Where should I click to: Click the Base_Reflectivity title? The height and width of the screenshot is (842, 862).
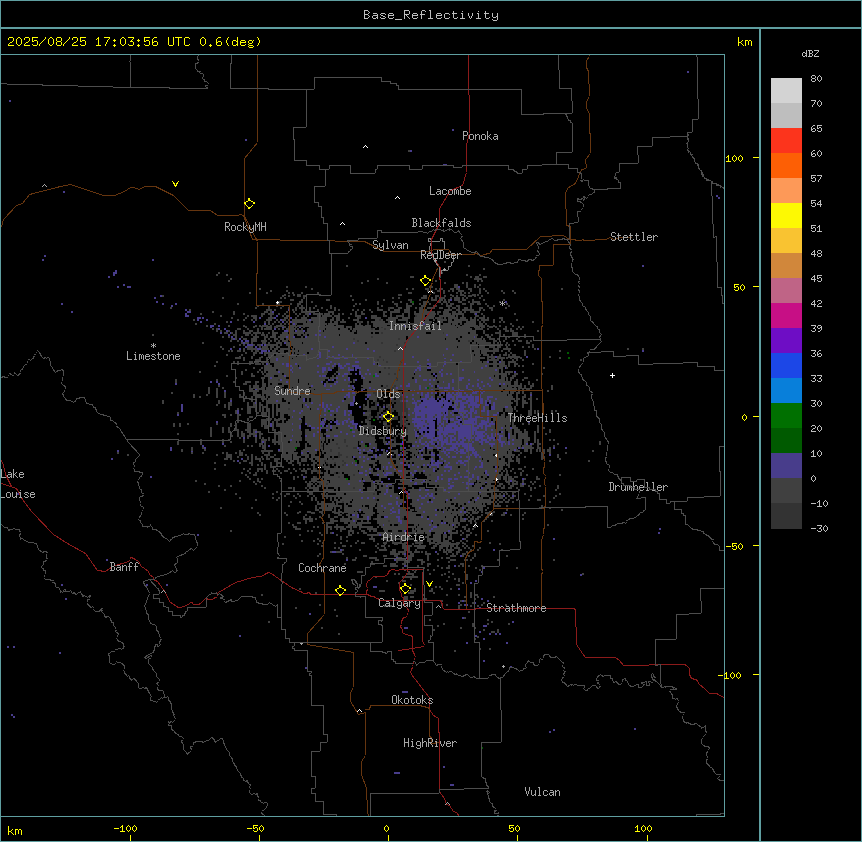click(x=431, y=15)
